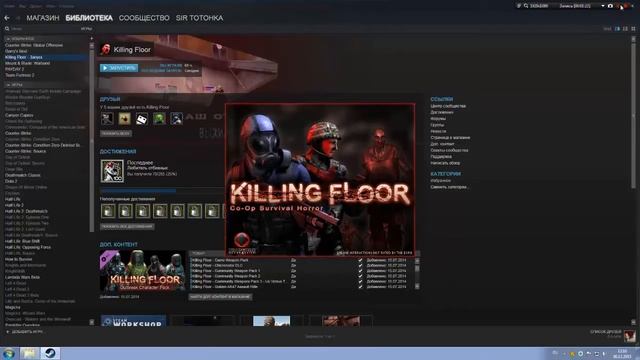The image size is (640, 360).
Task: Select Half-Life: Blue Shift entry
Action: 22,241
